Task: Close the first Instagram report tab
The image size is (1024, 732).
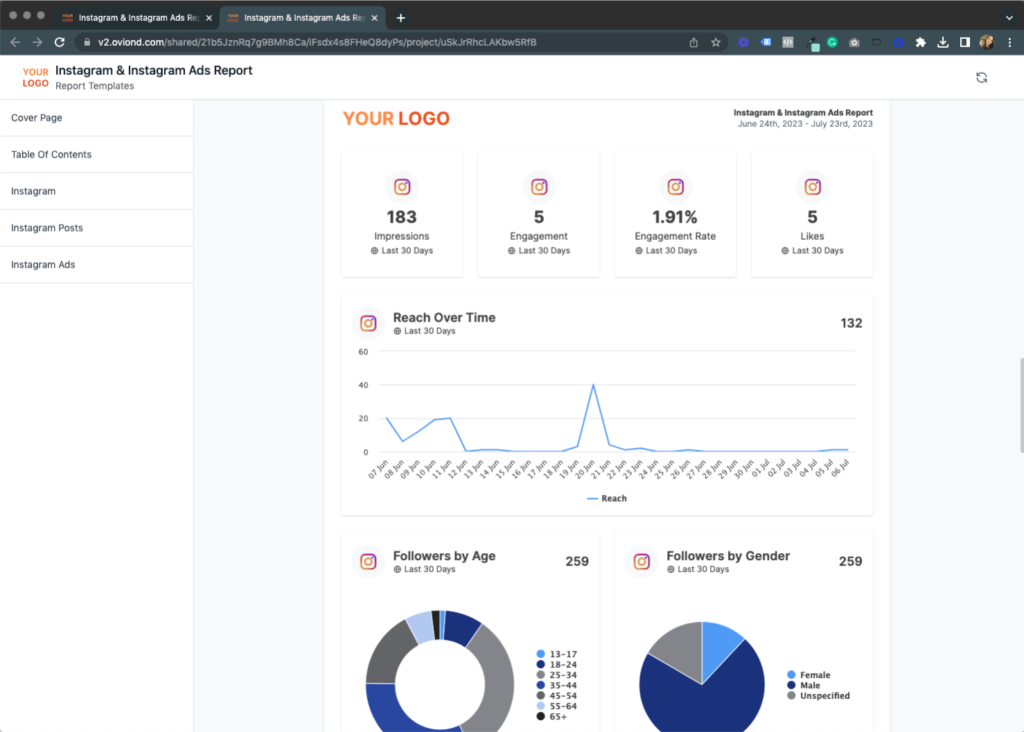Action: pos(209,18)
